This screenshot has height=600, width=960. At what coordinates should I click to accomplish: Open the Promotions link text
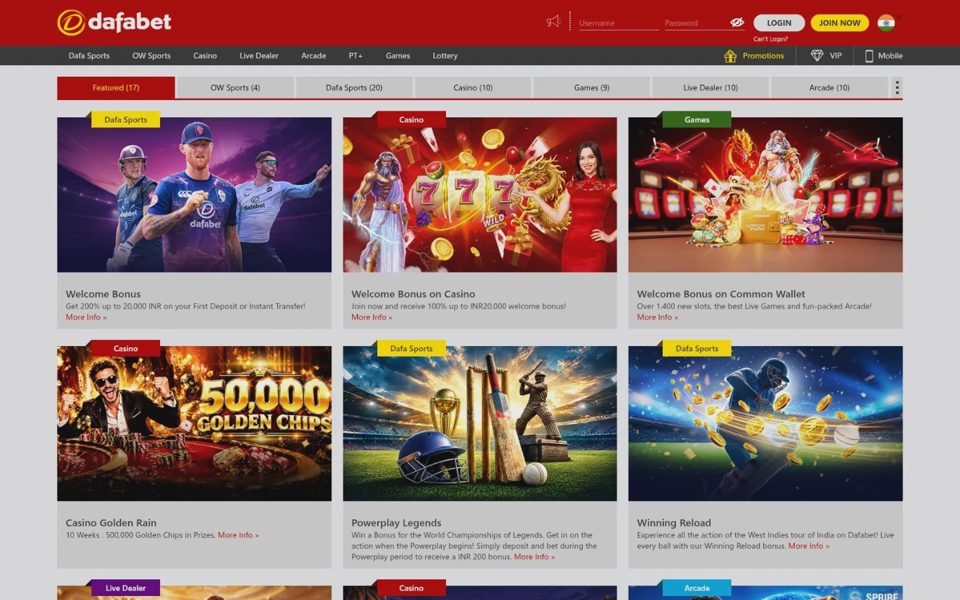(763, 56)
